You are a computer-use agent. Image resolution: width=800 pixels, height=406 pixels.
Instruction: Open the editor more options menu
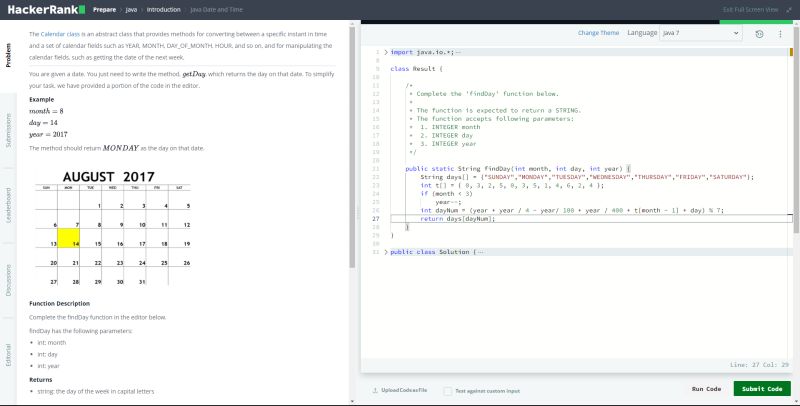coord(780,33)
